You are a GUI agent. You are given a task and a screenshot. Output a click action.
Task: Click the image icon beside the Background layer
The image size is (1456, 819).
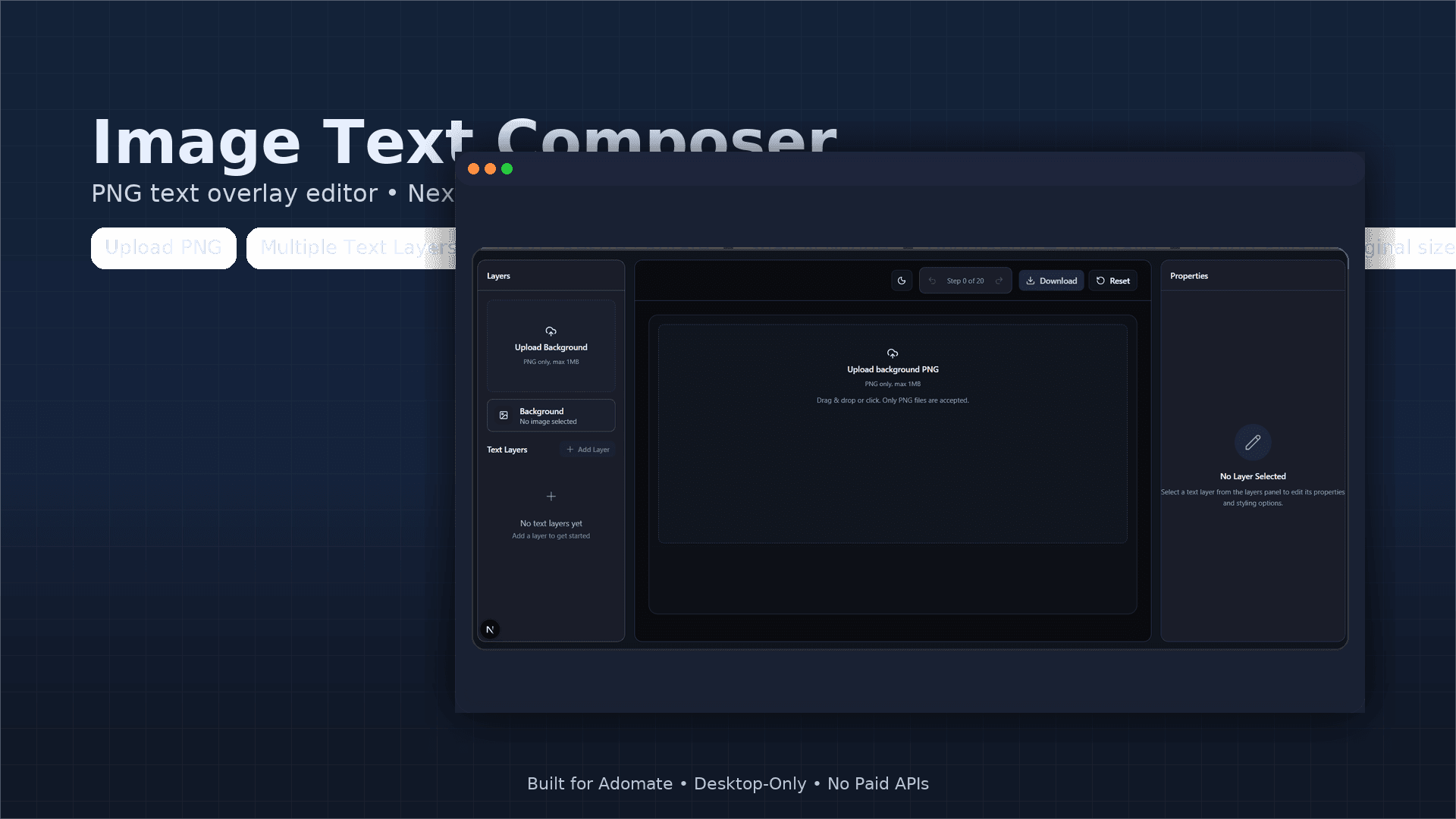504,415
